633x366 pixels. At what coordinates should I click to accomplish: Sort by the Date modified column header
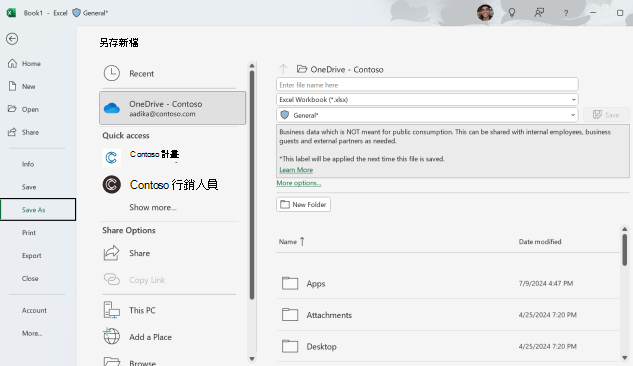point(540,241)
